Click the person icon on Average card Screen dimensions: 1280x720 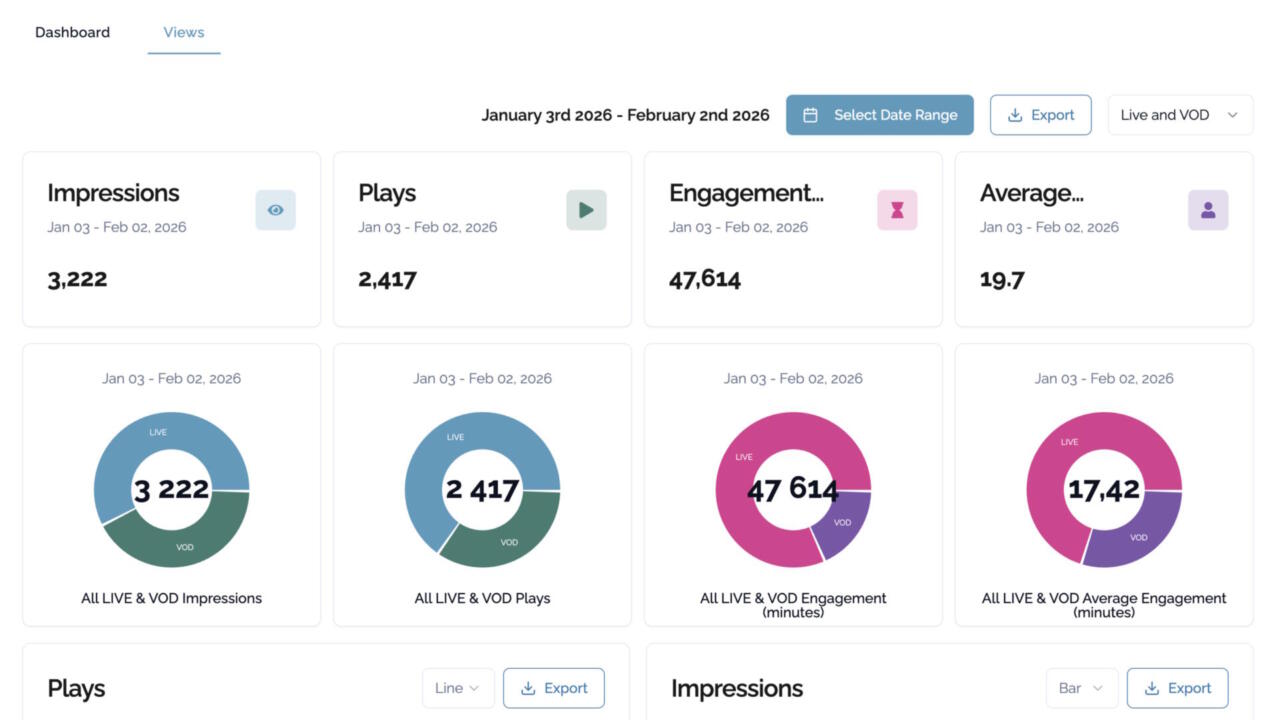click(1208, 210)
